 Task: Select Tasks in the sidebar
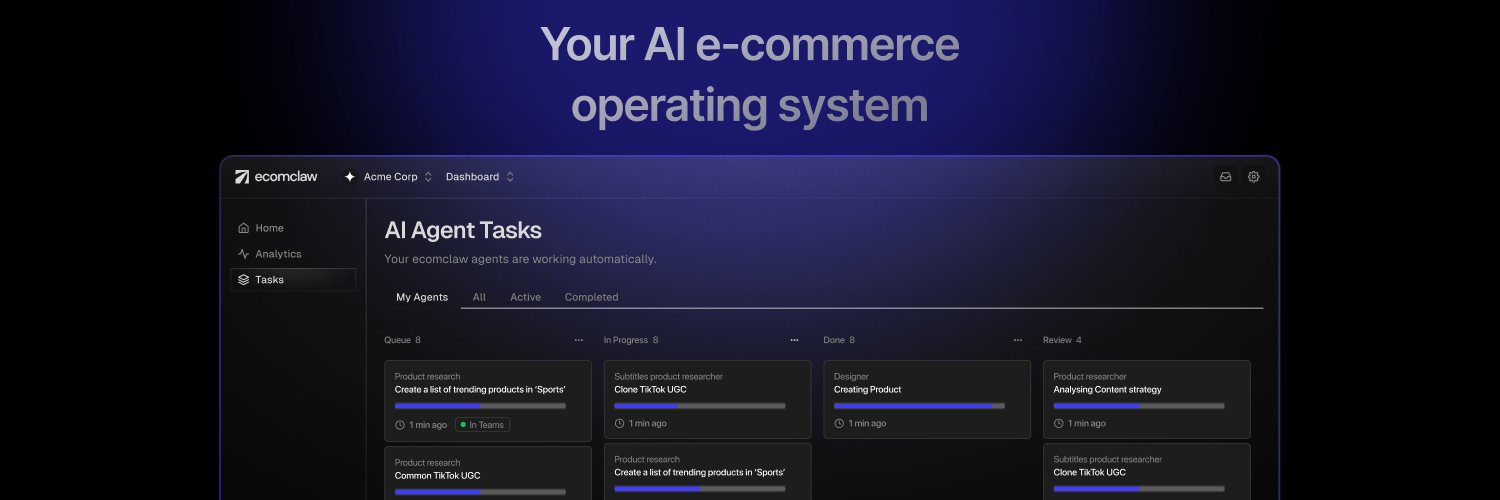point(293,280)
